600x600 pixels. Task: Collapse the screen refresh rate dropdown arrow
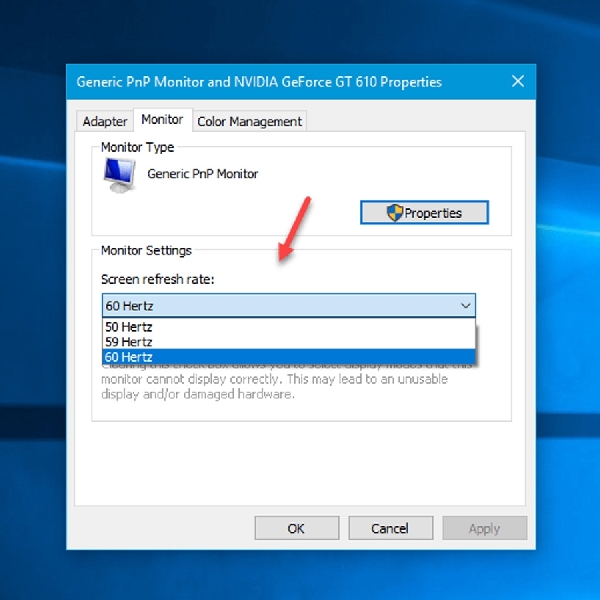point(465,305)
